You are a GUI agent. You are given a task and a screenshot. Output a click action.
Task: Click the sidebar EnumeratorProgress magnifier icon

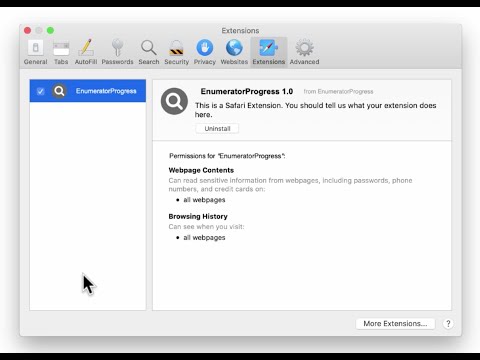59,91
